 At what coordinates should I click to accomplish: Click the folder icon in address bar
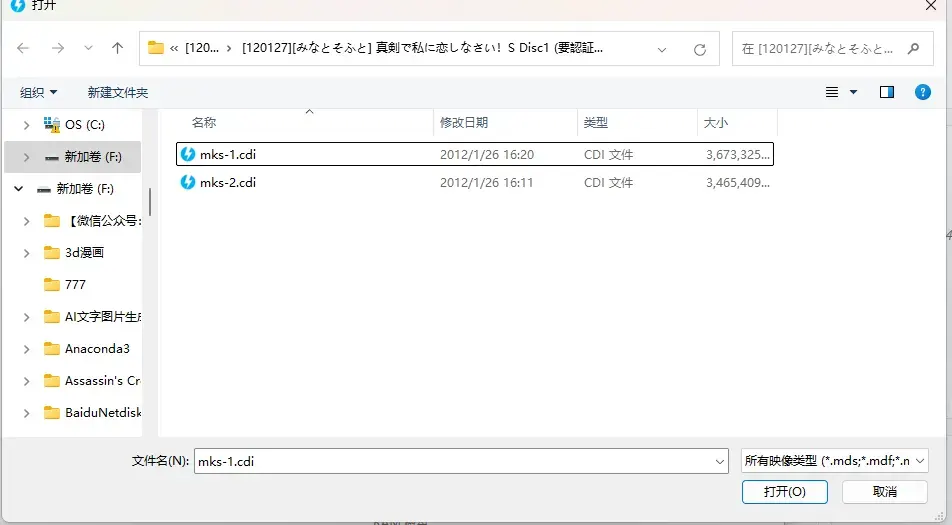(x=156, y=47)
